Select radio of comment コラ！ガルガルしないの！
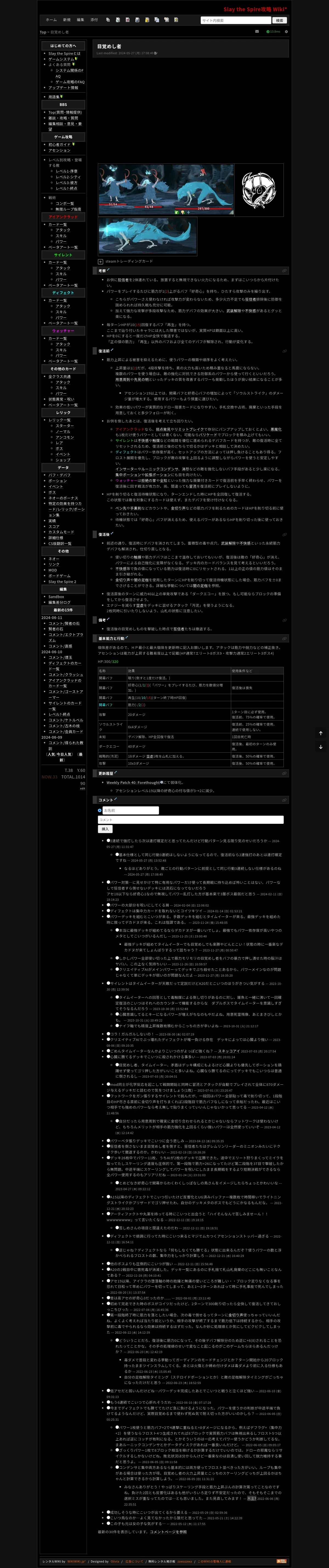Screen dimensions: 329x1568 pos(109,1034)
